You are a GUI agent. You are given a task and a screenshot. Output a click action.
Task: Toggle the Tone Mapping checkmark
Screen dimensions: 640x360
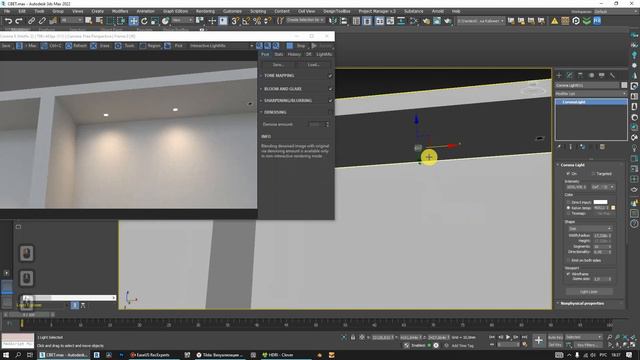pos(330,76)
